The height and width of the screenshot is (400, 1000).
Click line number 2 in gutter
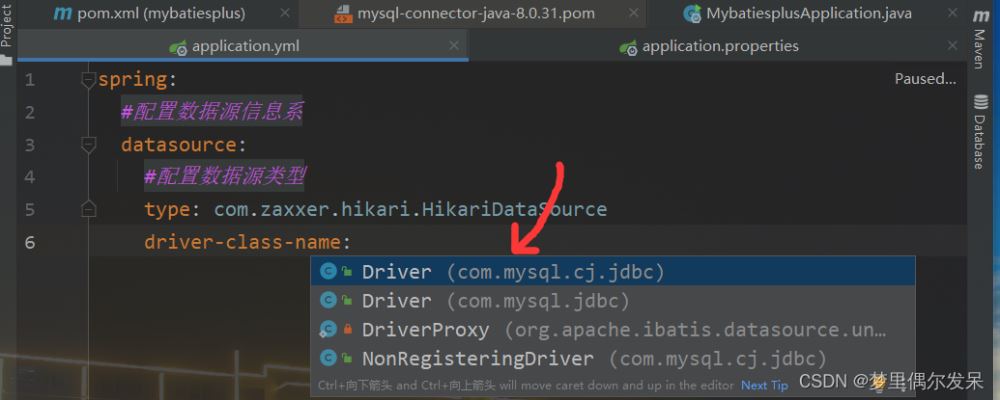coord(30,112)
